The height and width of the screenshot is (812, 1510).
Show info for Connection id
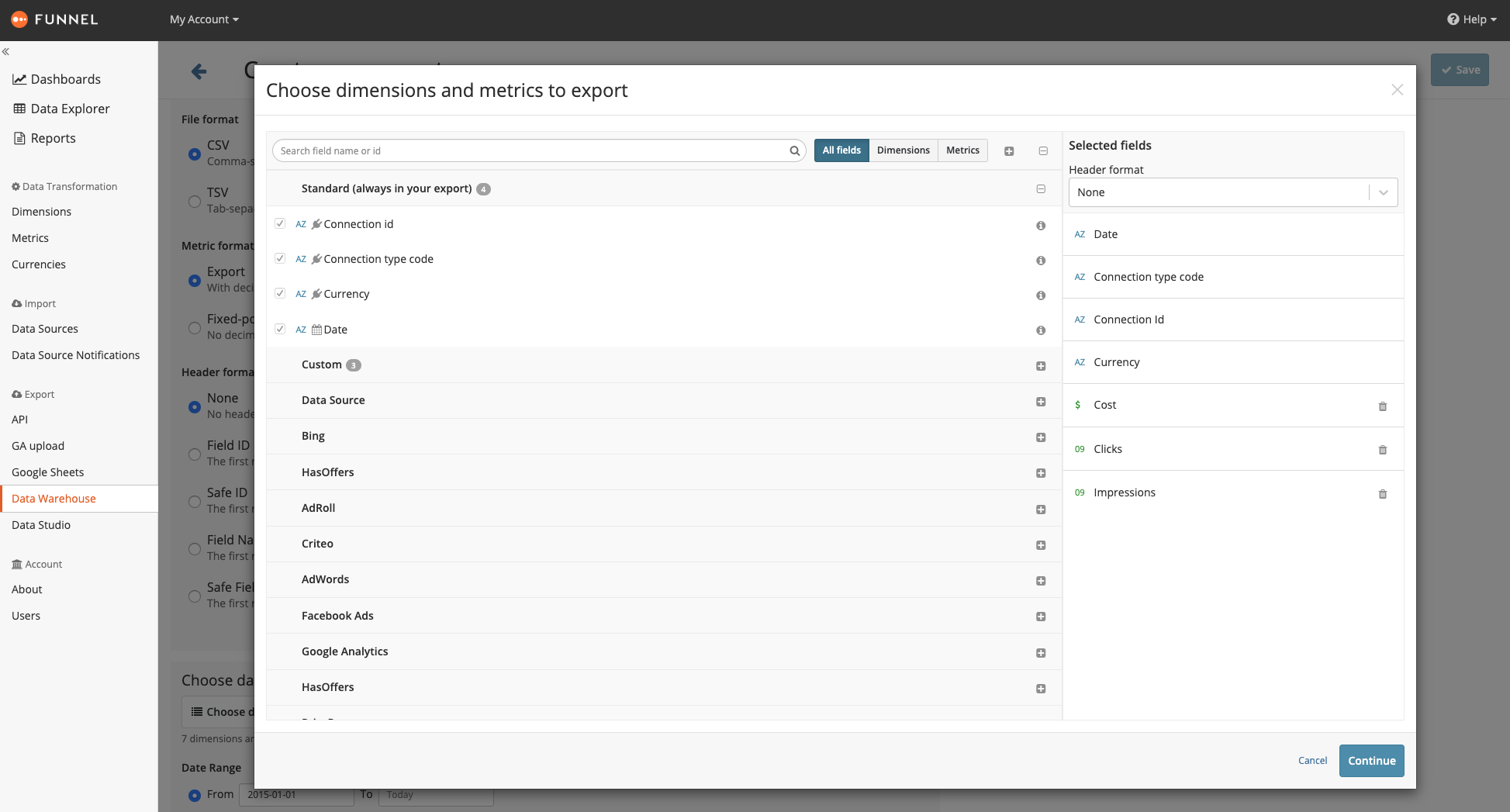click(x=1041, y=226)
